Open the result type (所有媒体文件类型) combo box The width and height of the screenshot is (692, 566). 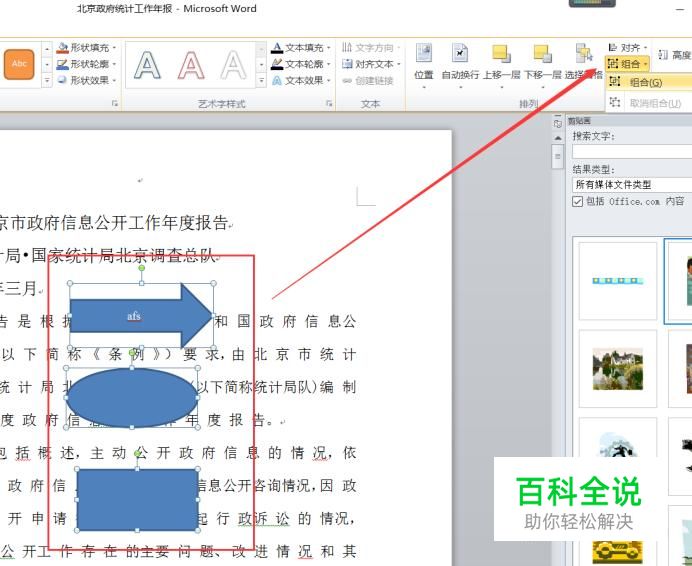point(632,185)
